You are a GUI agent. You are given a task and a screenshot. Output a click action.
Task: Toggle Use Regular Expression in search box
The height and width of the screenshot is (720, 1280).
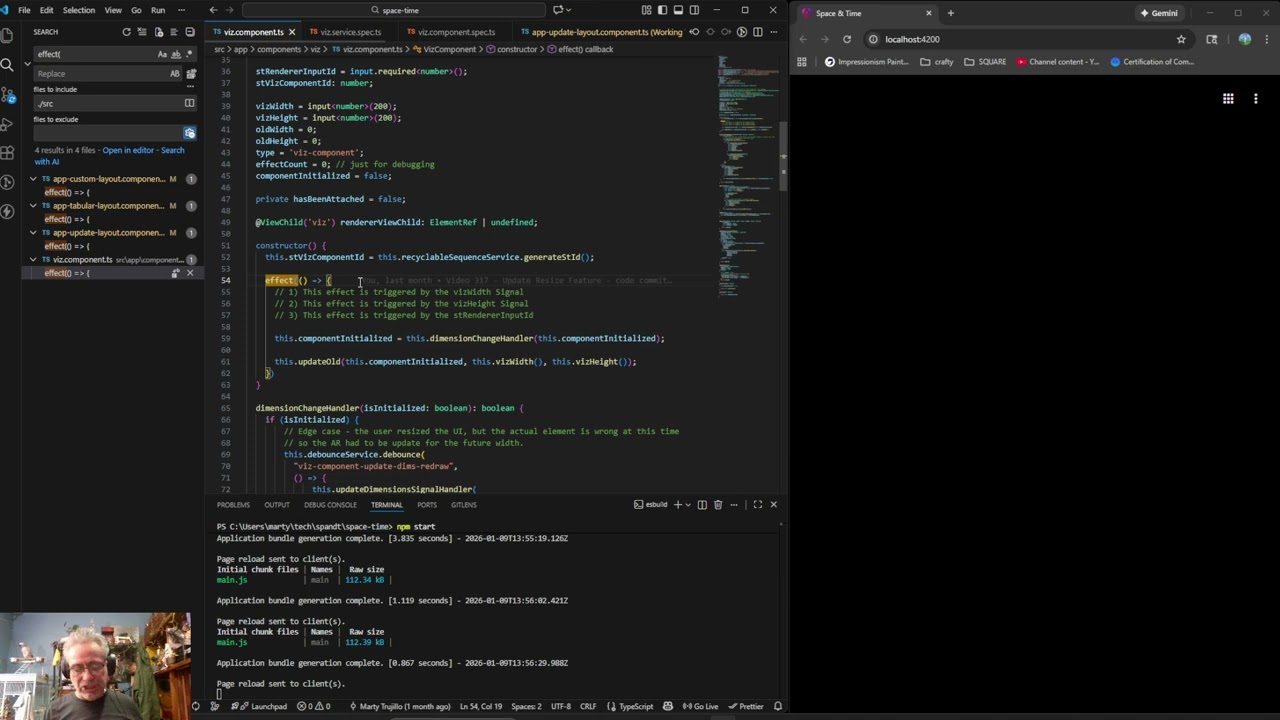click(x=189, y=54)
